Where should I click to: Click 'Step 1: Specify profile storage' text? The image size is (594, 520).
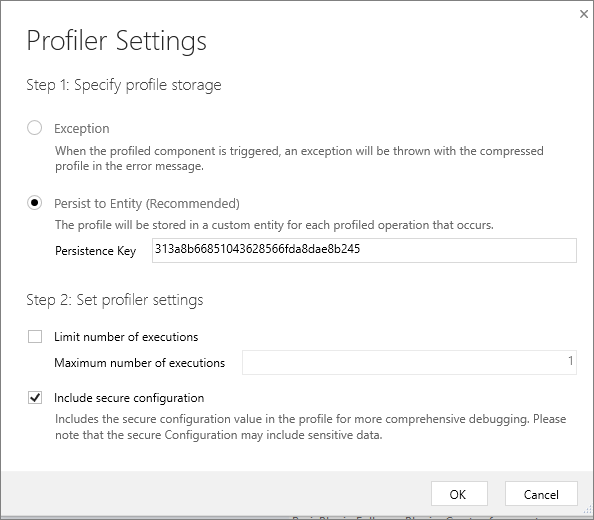tap(124, 85)
